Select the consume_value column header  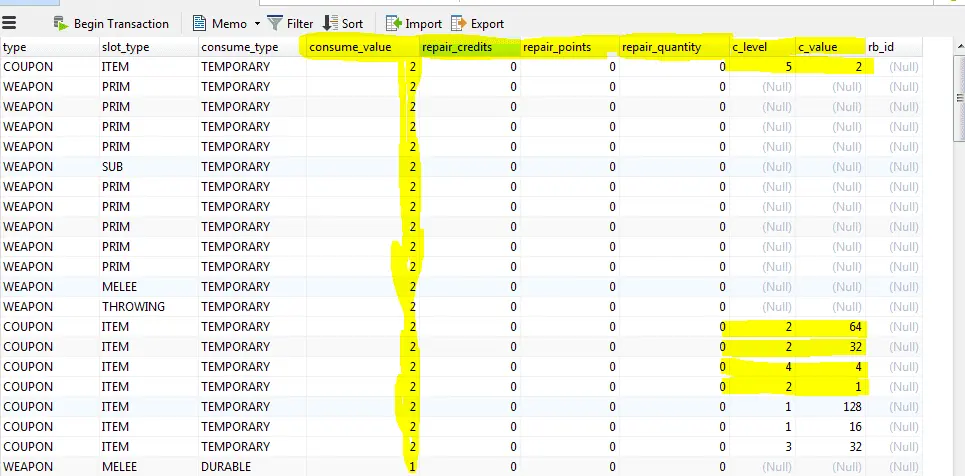(363, 47)
